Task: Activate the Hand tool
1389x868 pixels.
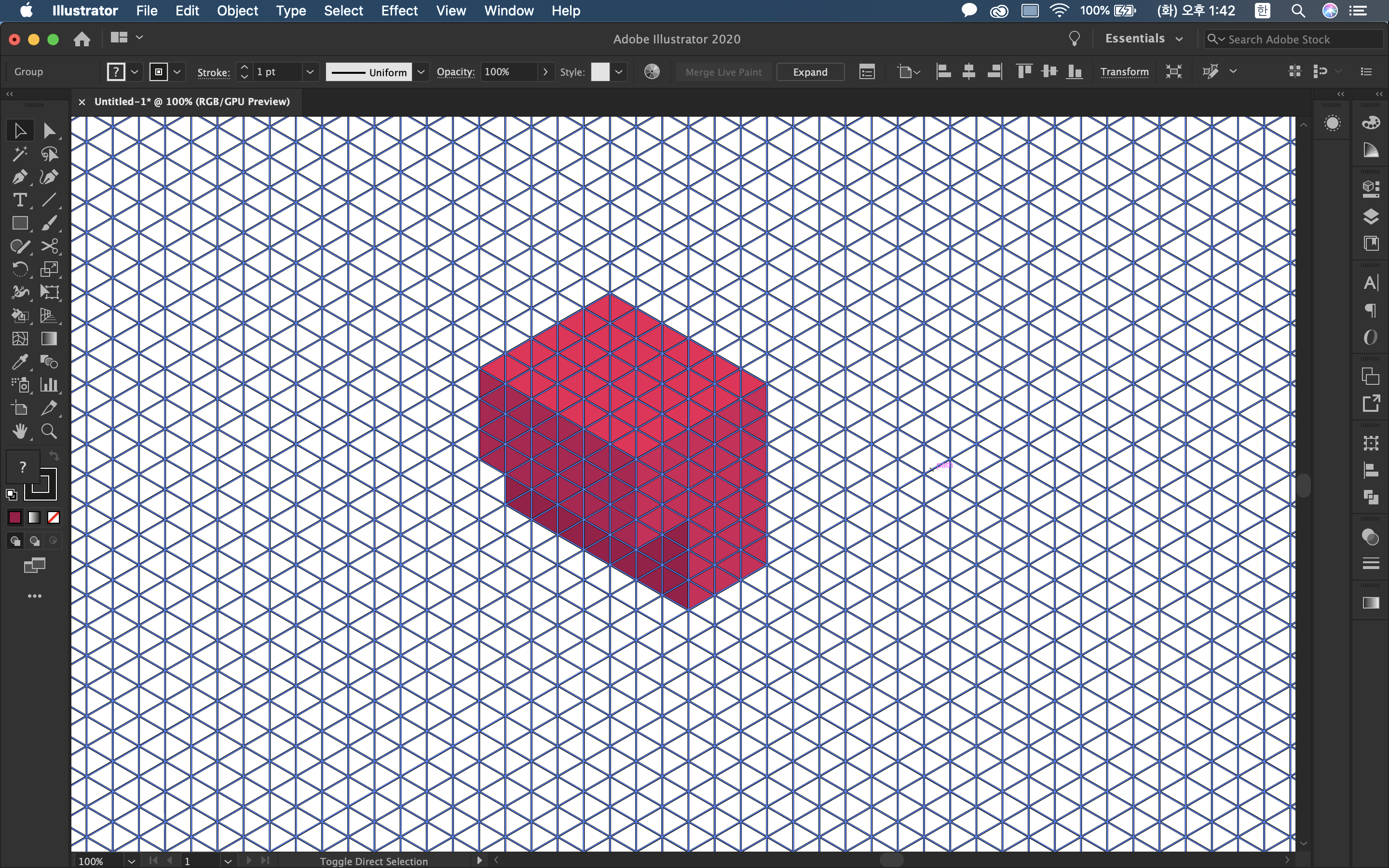Action: [19, 431]
